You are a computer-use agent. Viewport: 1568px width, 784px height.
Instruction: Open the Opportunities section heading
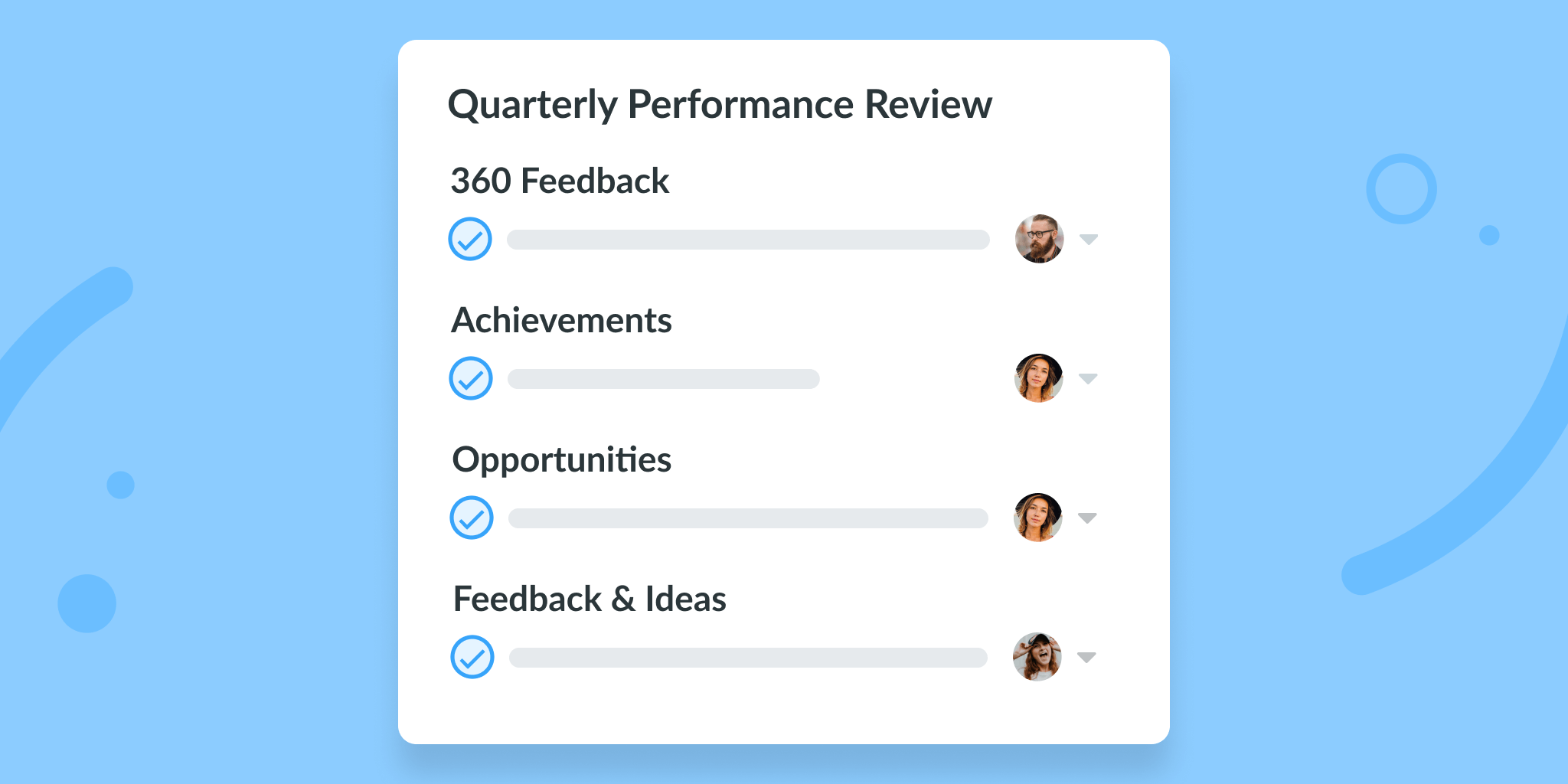pyautogui.click(x=561, y=461)
